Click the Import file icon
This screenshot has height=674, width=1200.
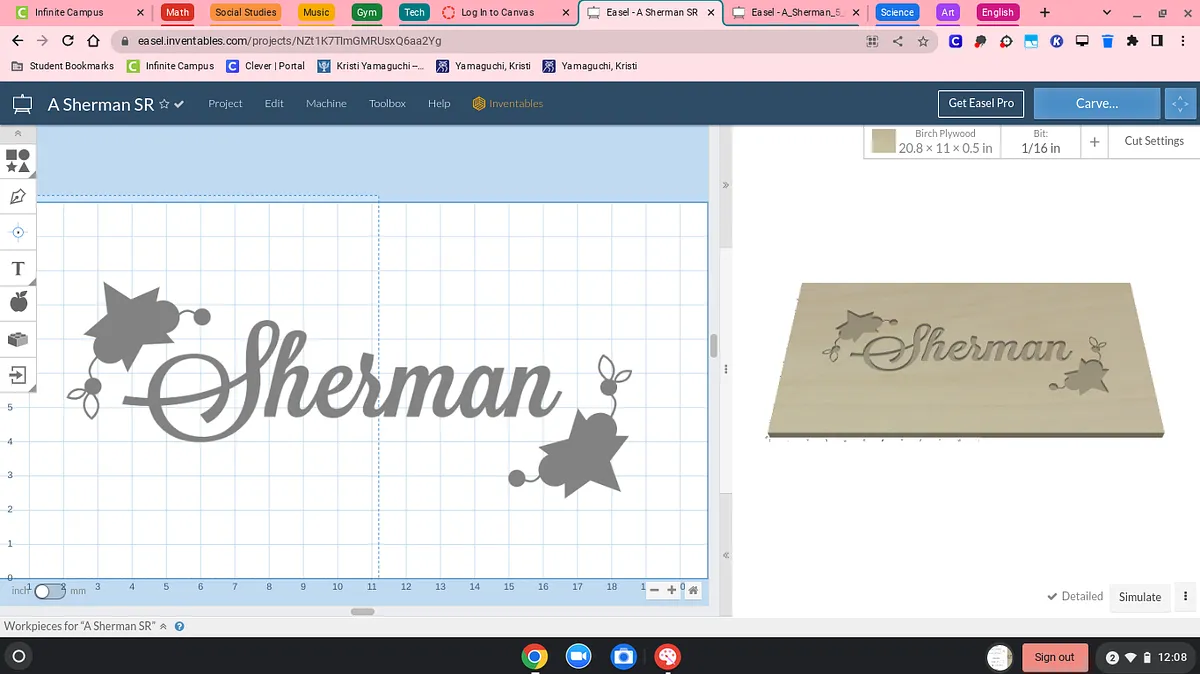pyautogui.click(x=18, y=375)
